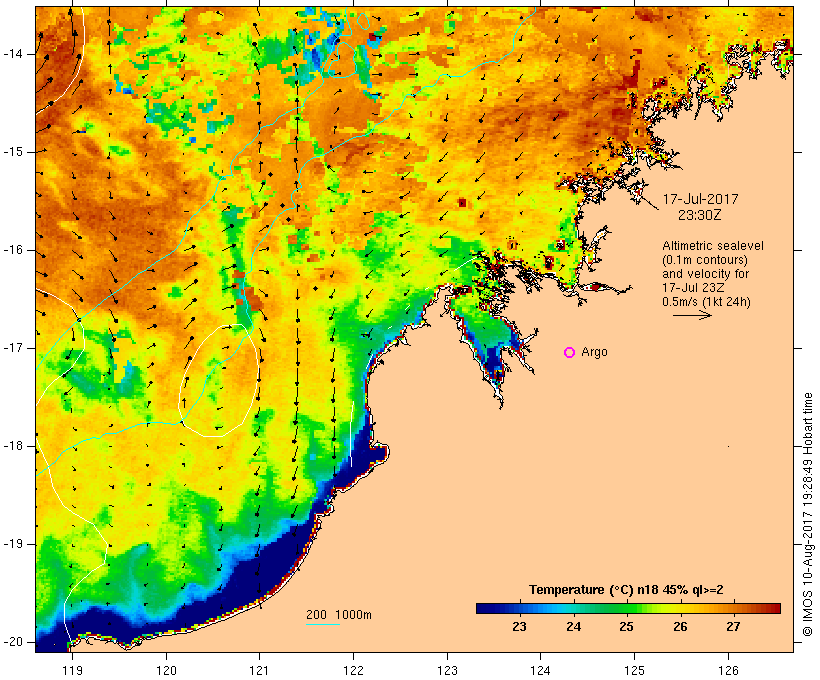Click colorbar label '26'
The image size is (820, 680).
coord(680,627)
